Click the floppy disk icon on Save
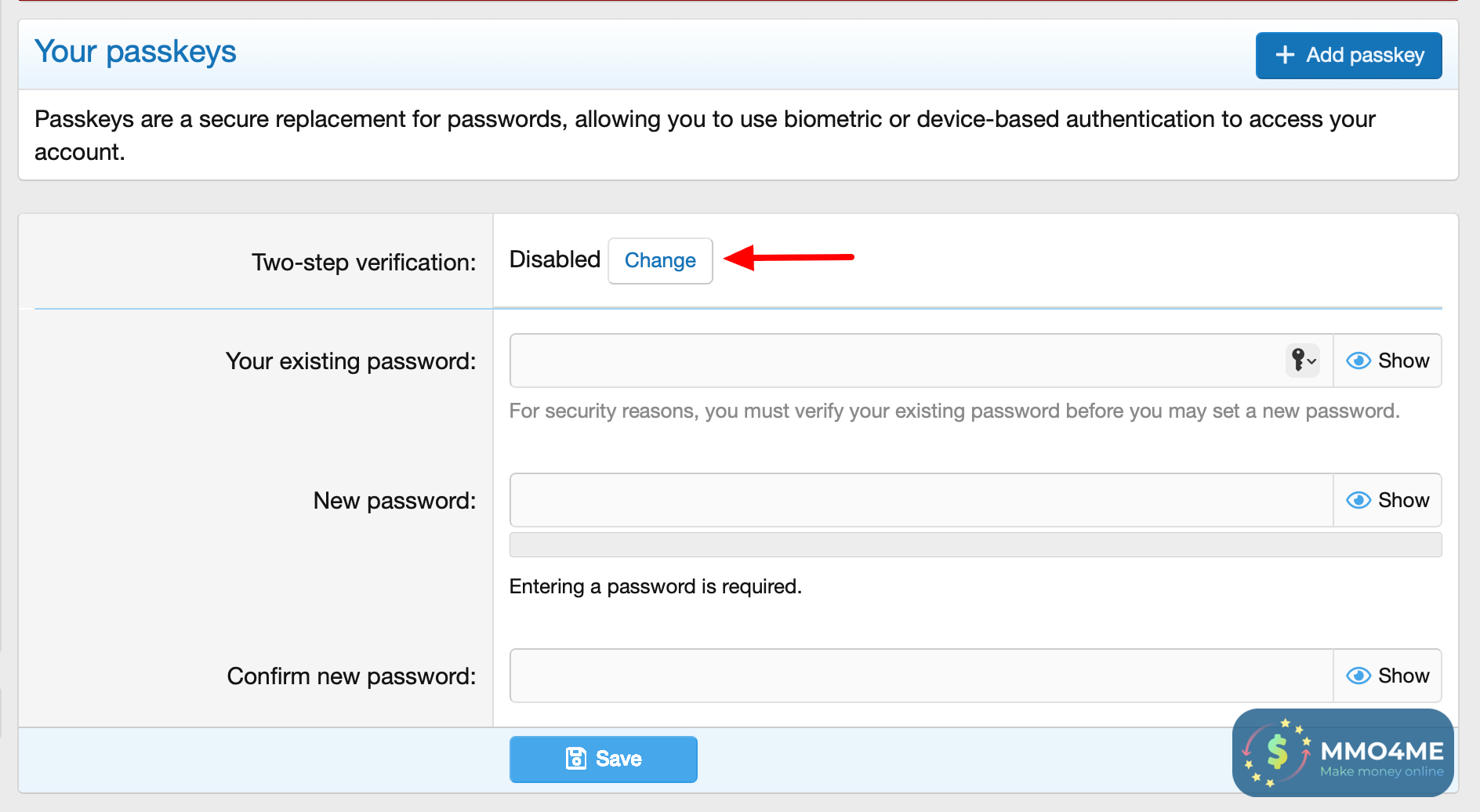1480x812 pixels. point(576,759)
